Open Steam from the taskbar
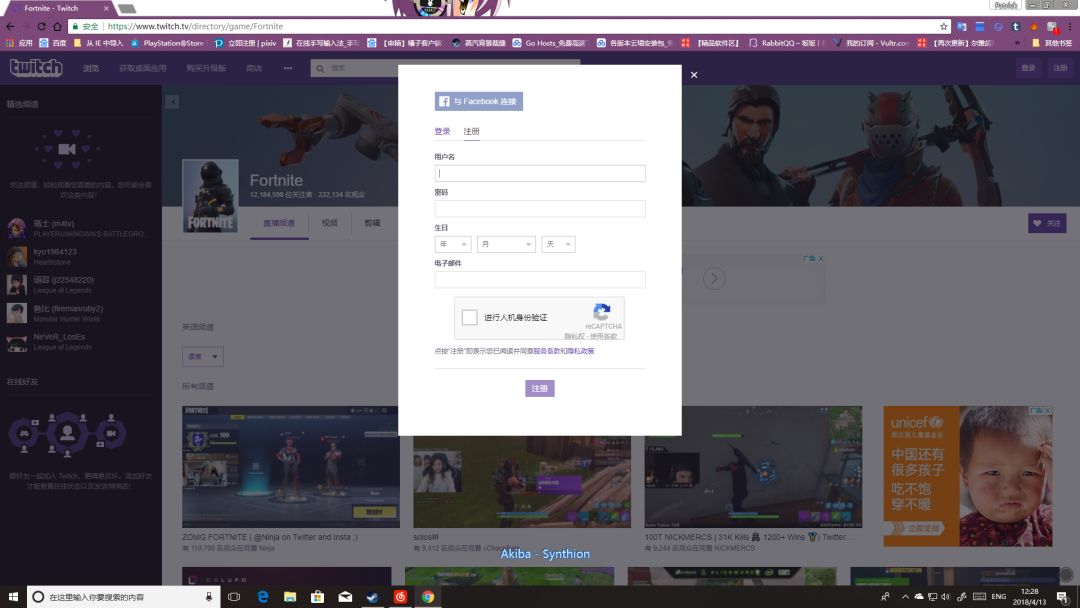 pos(373,596)
